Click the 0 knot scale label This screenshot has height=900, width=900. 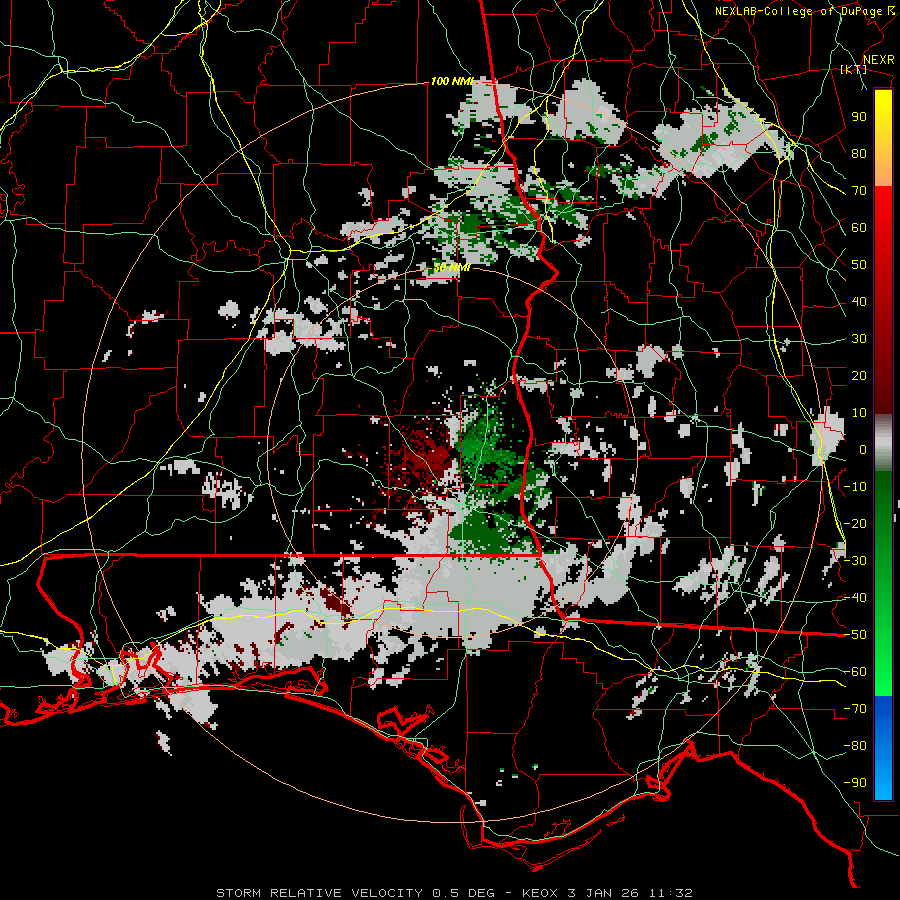[863, 450]
